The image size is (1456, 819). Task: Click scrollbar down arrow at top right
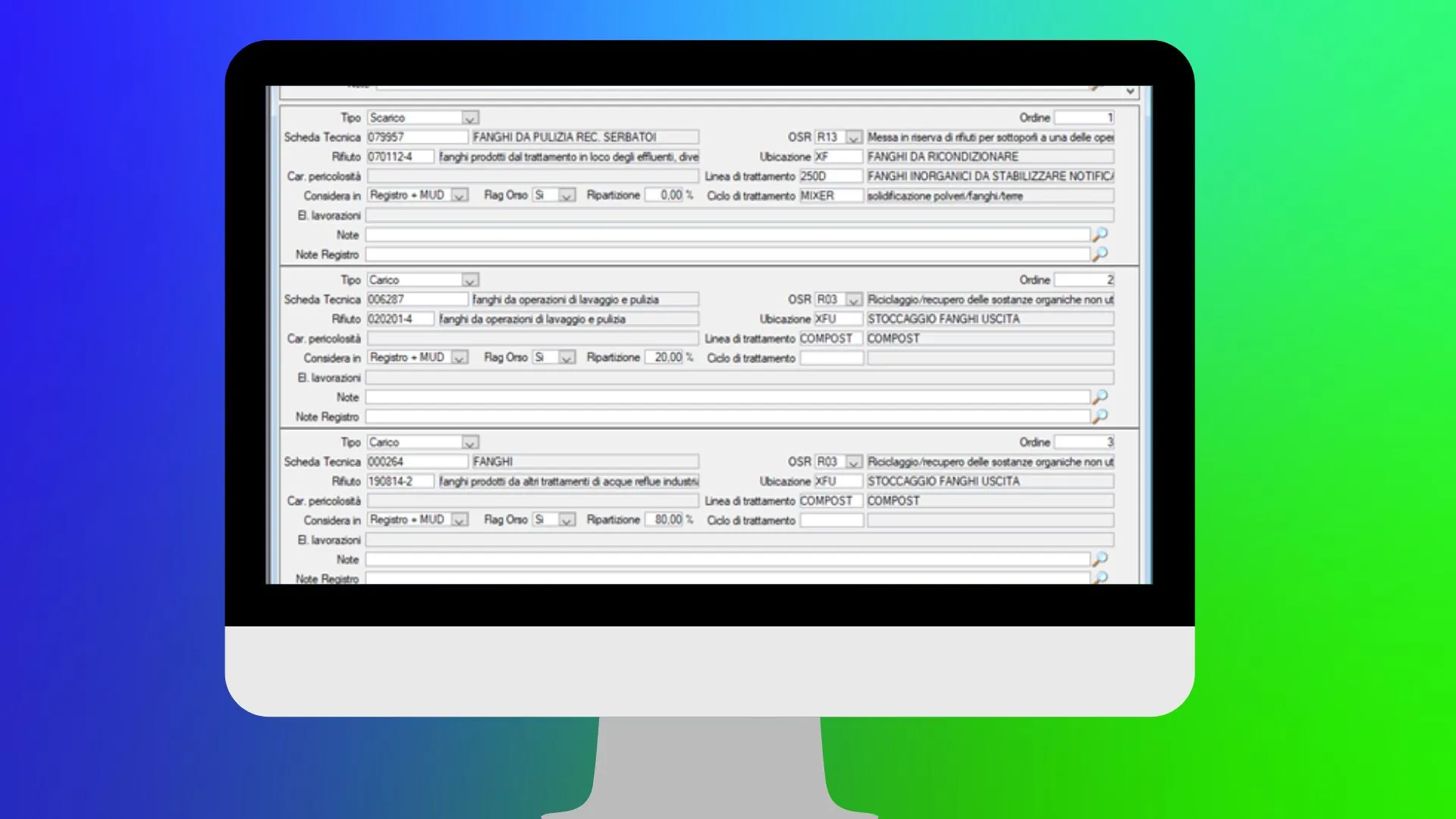pyautogui.click(x=1131, y=91)
